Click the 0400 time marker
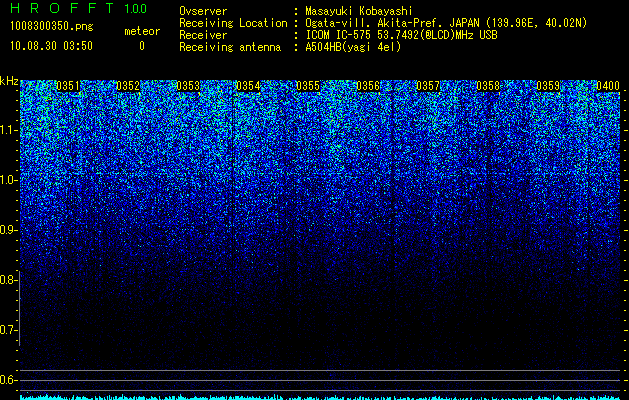This screenshot has width=629, height=400. 608,86
